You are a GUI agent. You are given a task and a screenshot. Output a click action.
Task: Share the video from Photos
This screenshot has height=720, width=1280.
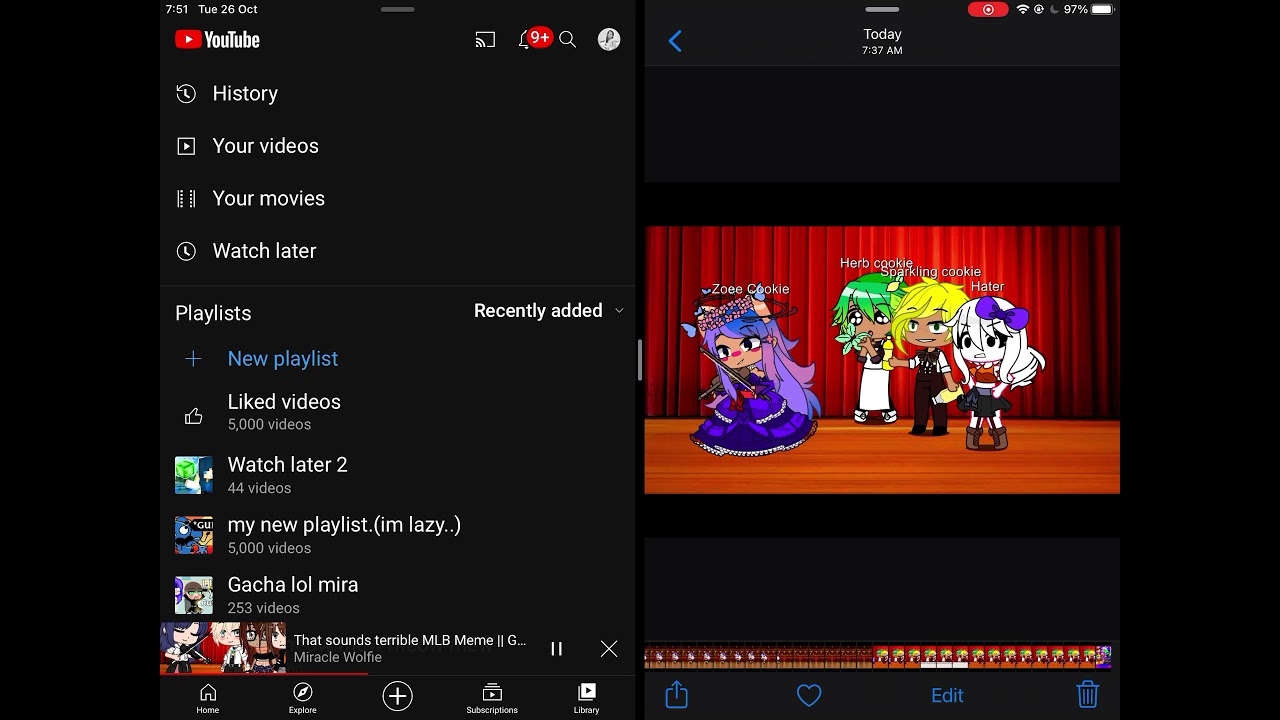click(677, 694)
